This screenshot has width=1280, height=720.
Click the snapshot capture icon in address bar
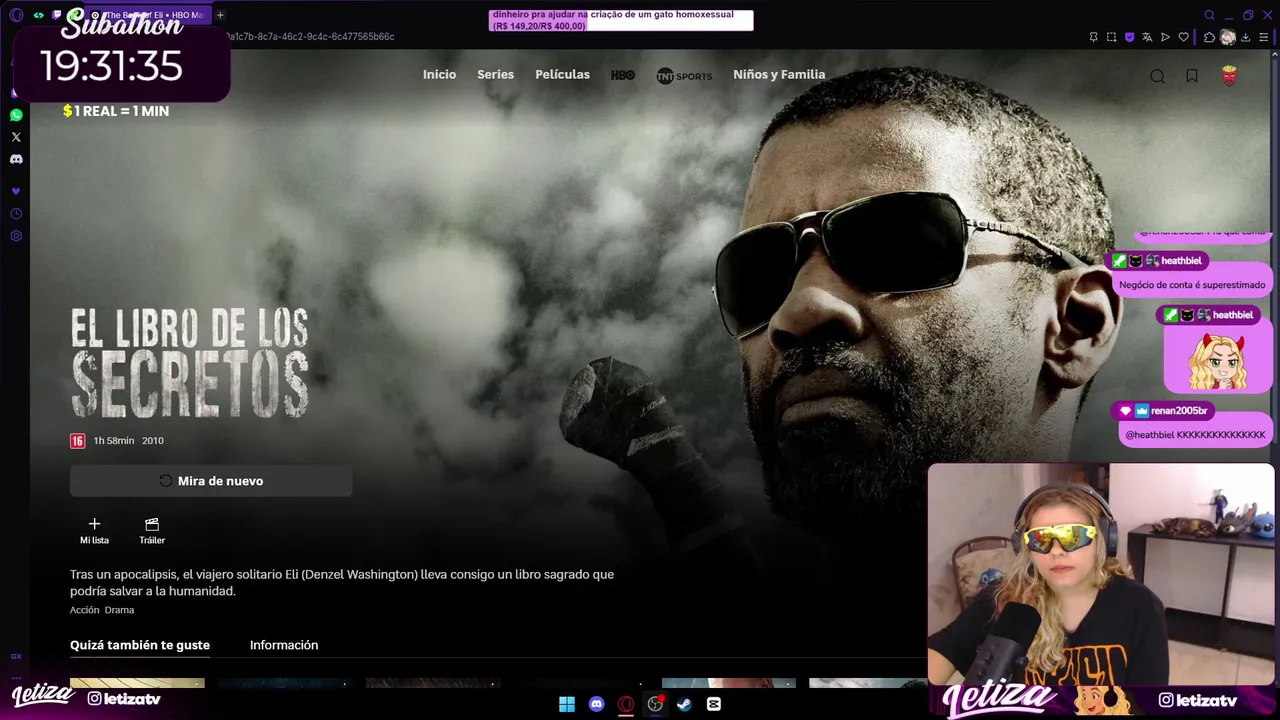1111,37
